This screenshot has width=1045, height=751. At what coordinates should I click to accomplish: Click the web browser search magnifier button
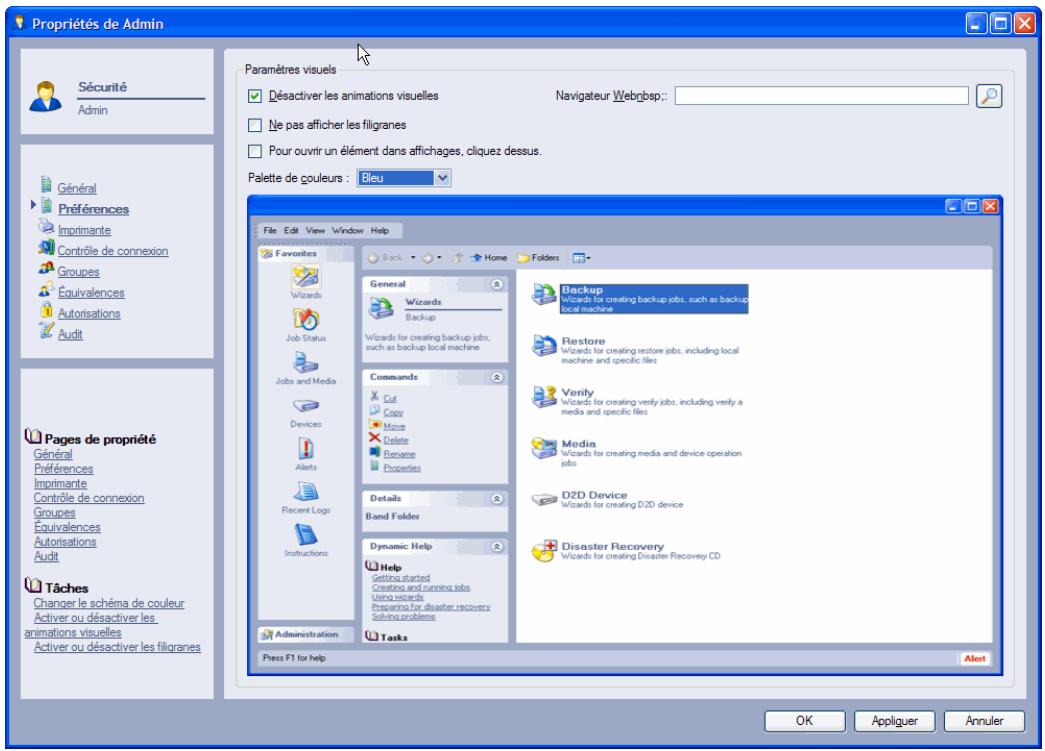[989, 96]
